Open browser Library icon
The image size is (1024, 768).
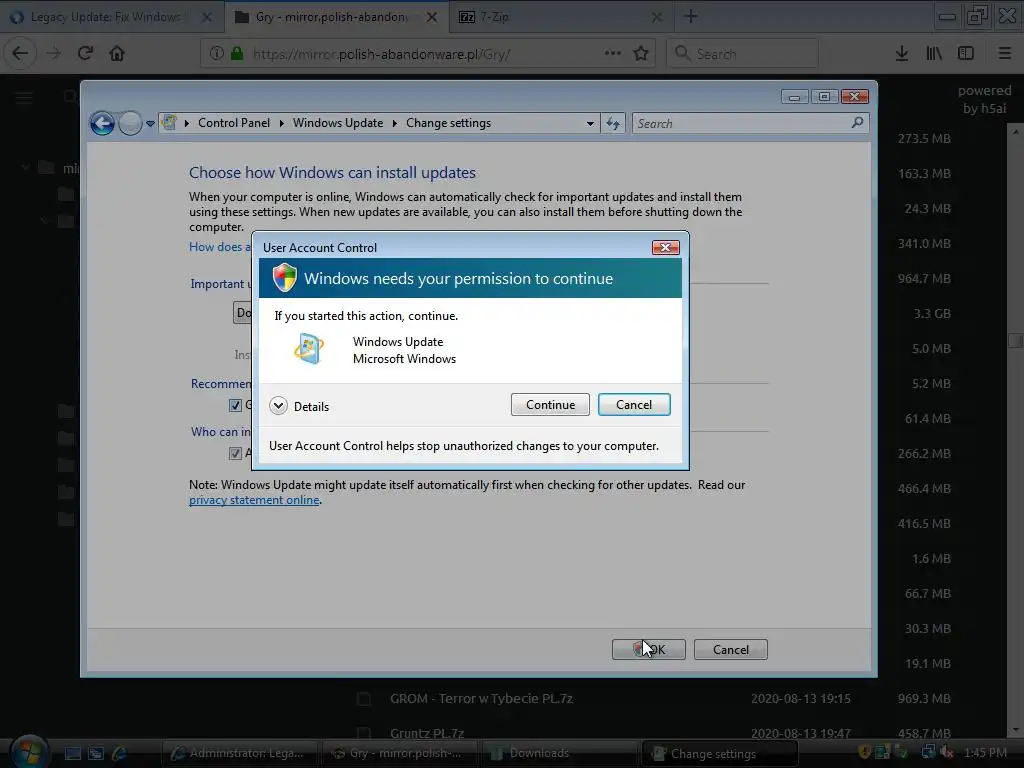coord(934,54)
